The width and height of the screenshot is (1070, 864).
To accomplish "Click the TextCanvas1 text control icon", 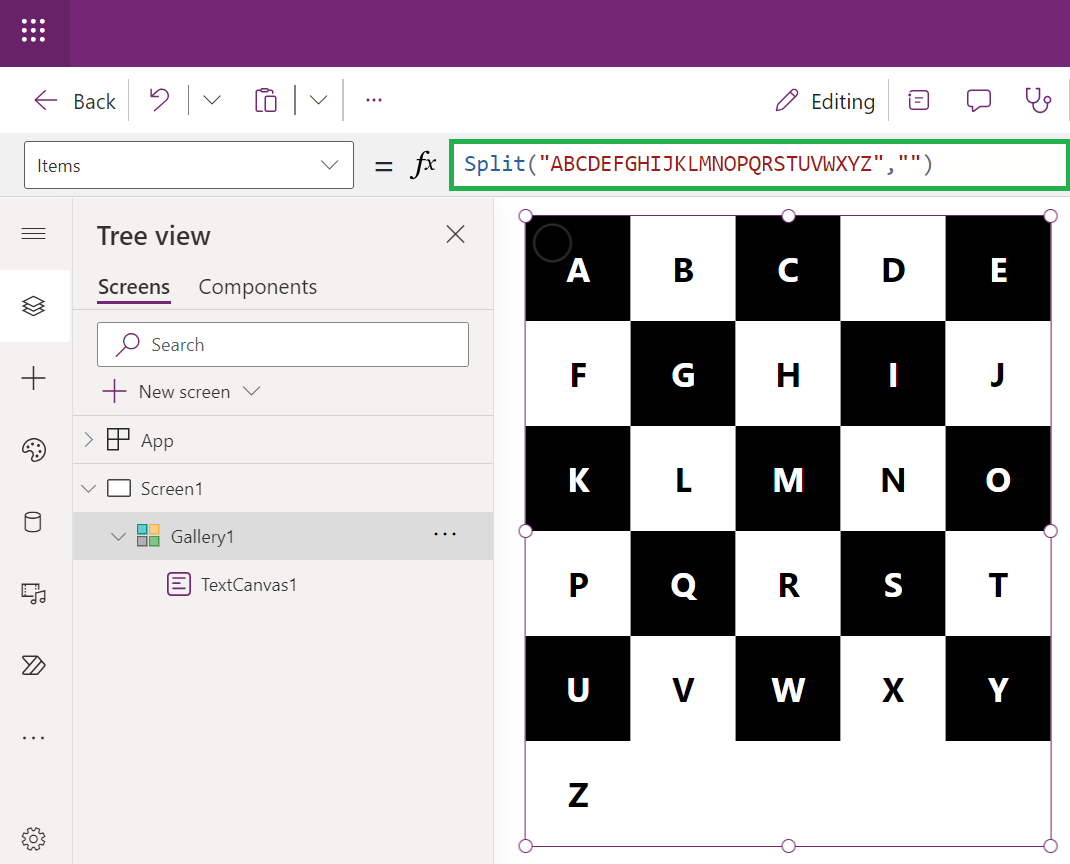I will (179, 584).
